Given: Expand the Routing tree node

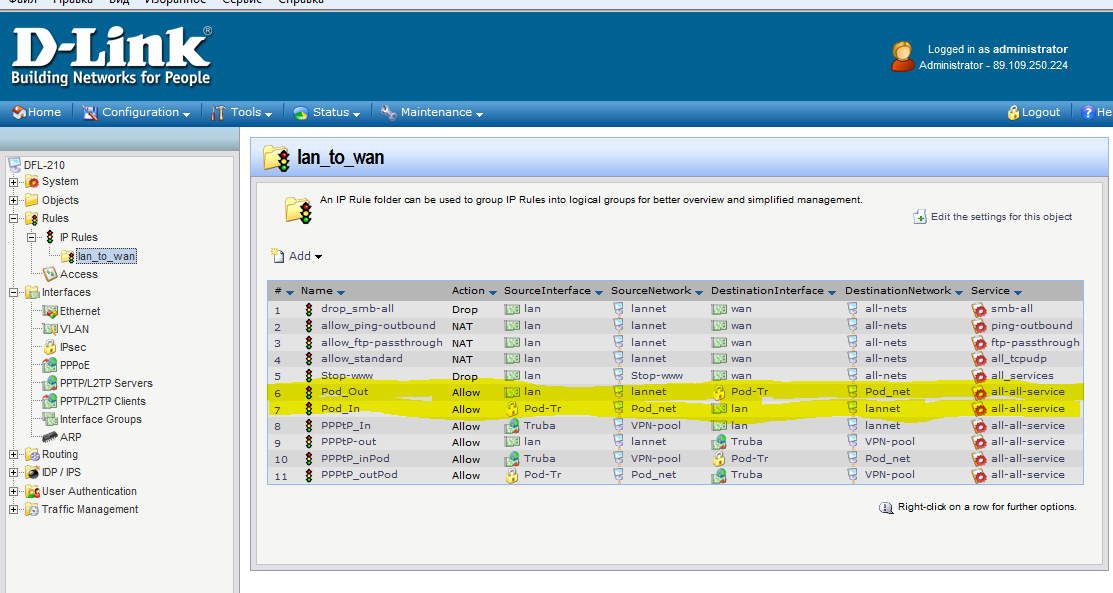Looking at the screenshot, I should [13, 455].
